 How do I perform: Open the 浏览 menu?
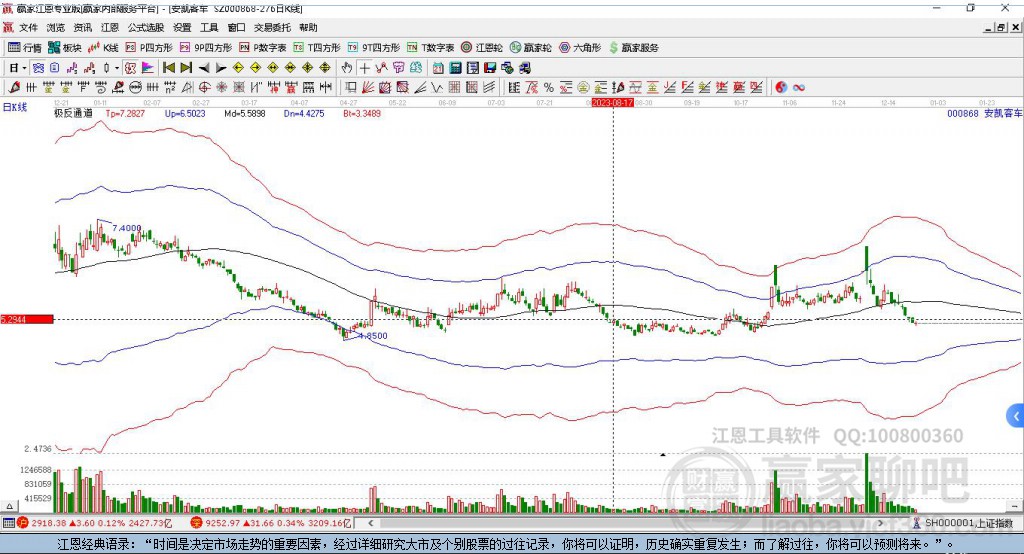tap(56, 27)
